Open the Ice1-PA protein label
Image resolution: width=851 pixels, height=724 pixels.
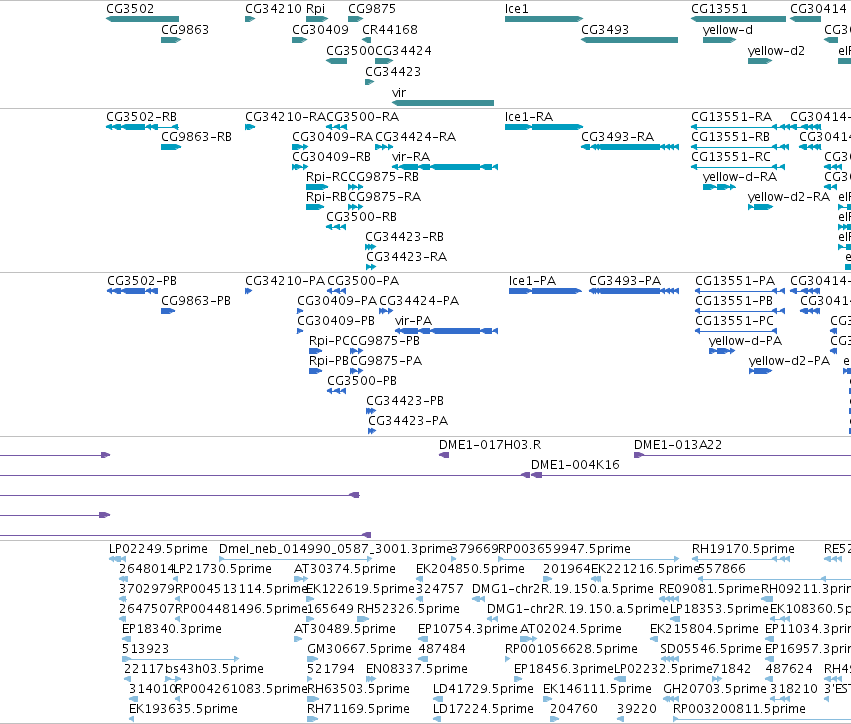coord(532,281)
